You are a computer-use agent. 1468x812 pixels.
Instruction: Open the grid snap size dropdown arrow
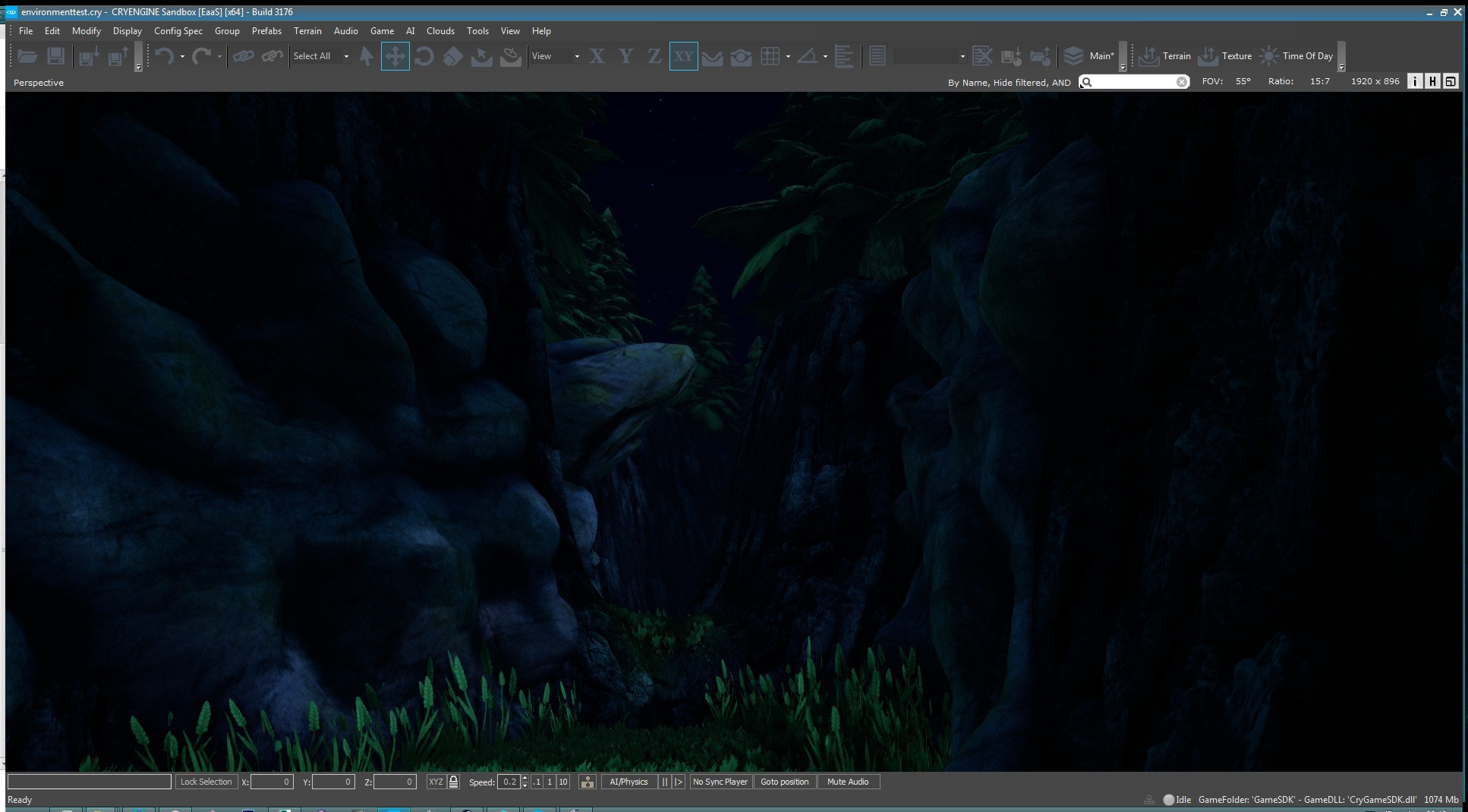pyautogui.click(x=788, y=57)
